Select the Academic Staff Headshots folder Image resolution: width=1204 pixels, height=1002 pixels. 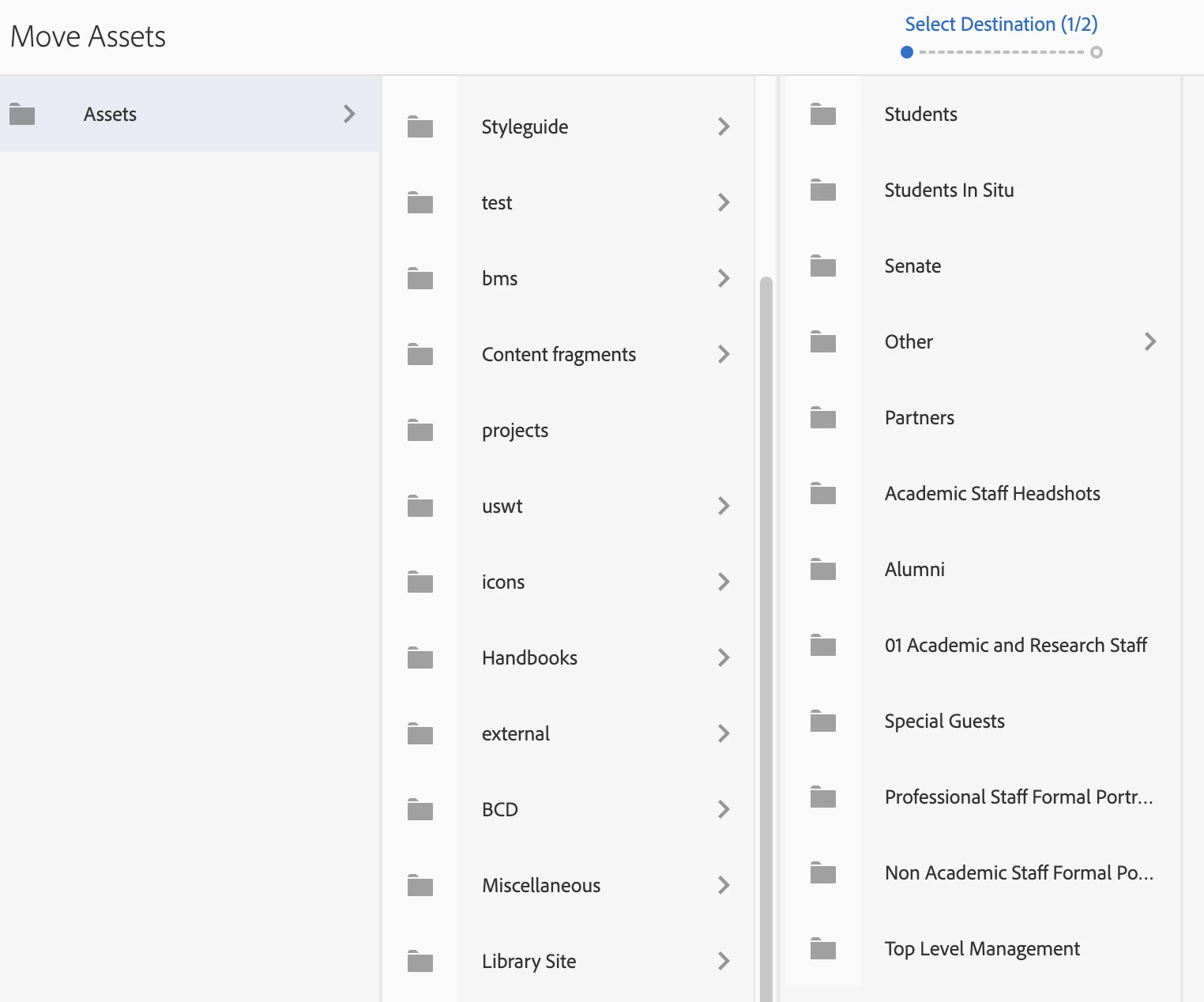[992, 494]
